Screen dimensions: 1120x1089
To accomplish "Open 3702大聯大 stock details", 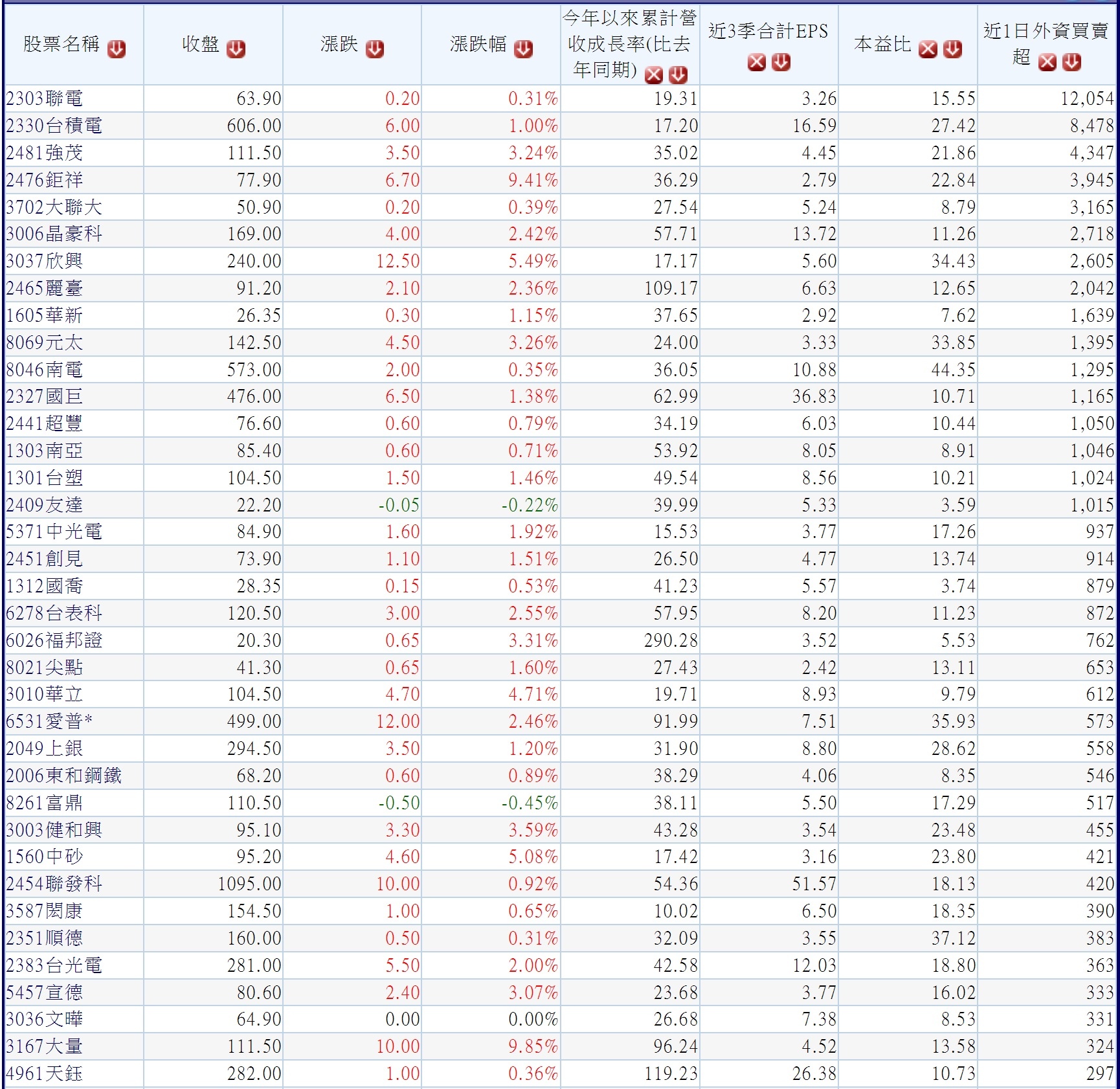I will (x=54, y=207).
